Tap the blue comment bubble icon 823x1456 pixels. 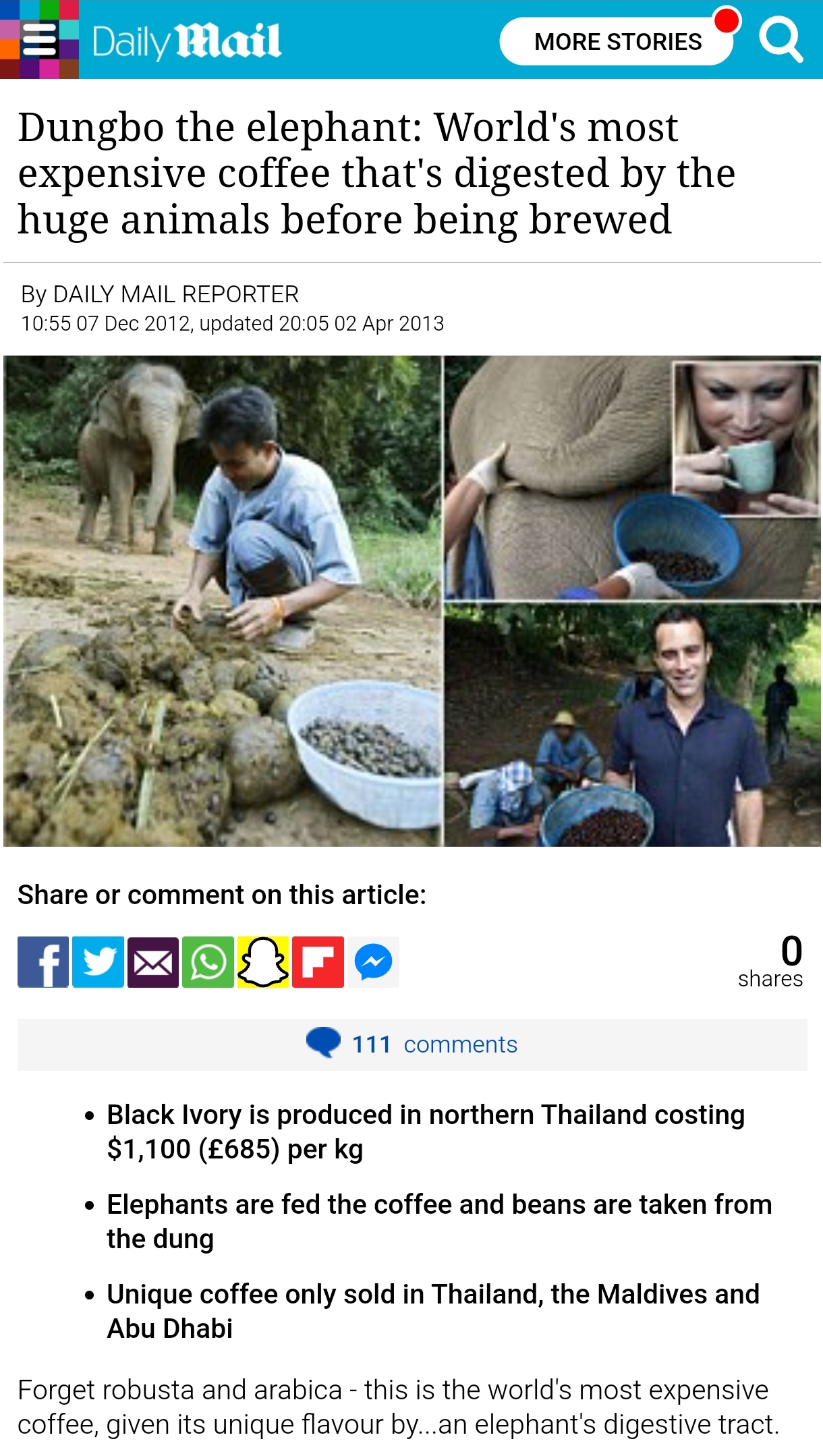tap(324, 1042)
